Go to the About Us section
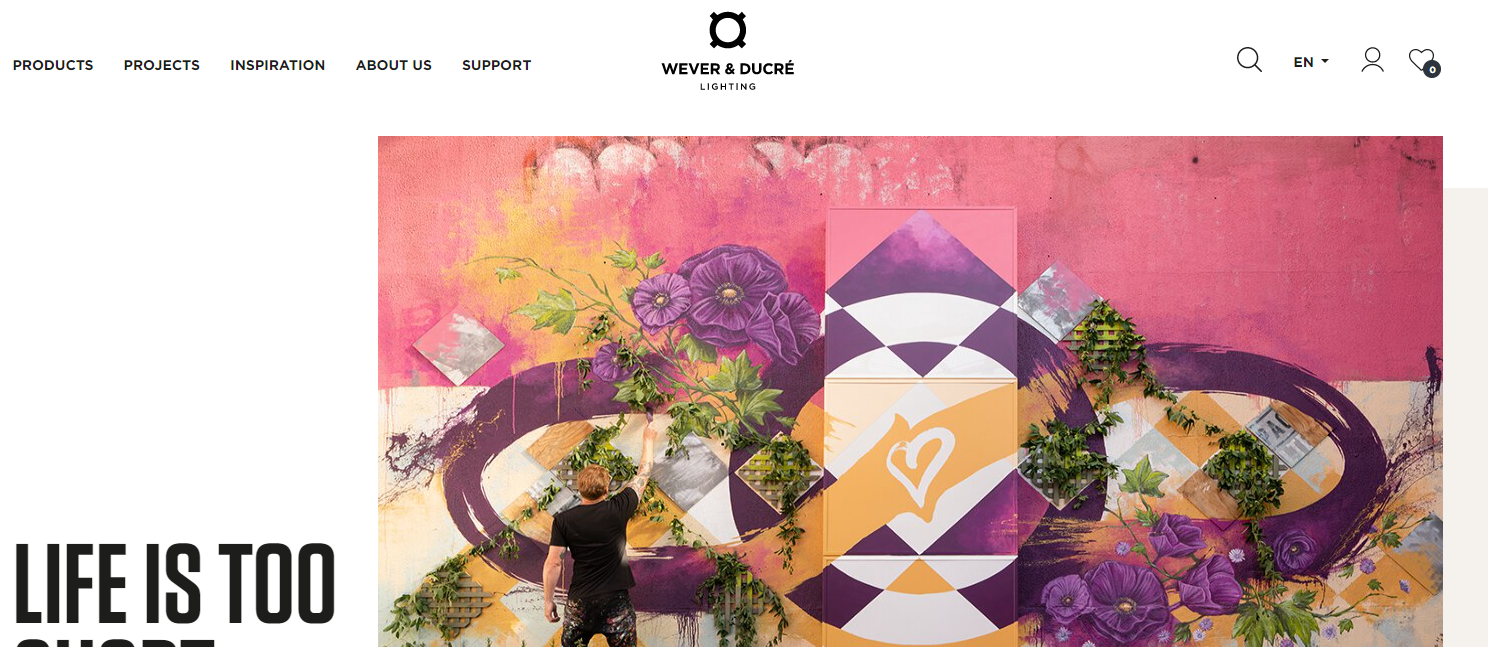The image size is (1488, 647). pos(394,65)
